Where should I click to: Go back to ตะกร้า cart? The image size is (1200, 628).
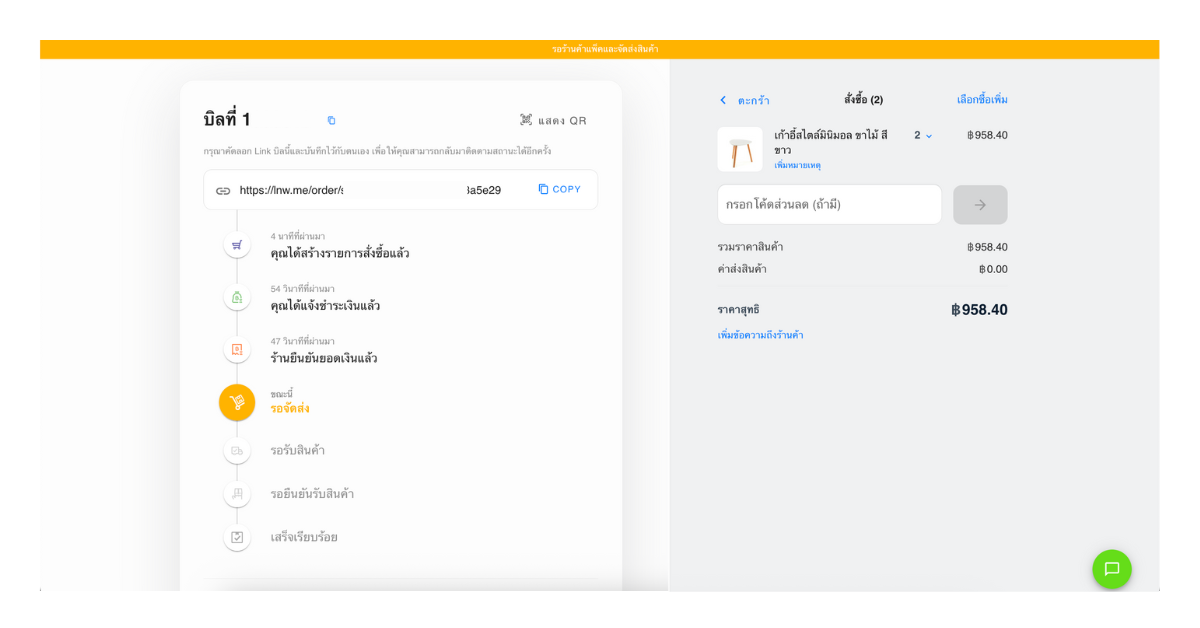(744, 100)
